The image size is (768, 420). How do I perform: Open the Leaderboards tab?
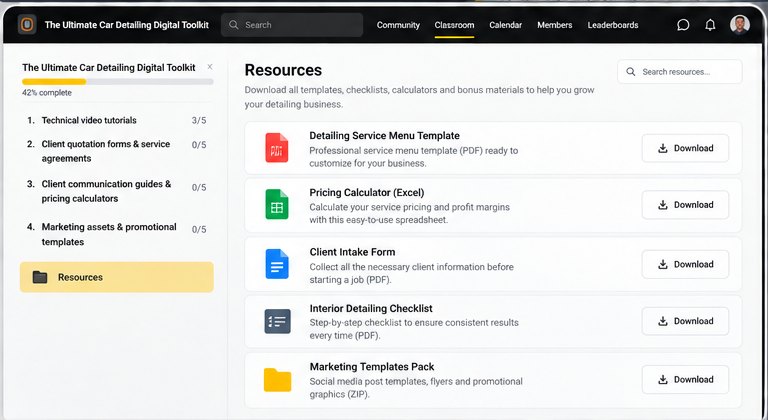613,25
